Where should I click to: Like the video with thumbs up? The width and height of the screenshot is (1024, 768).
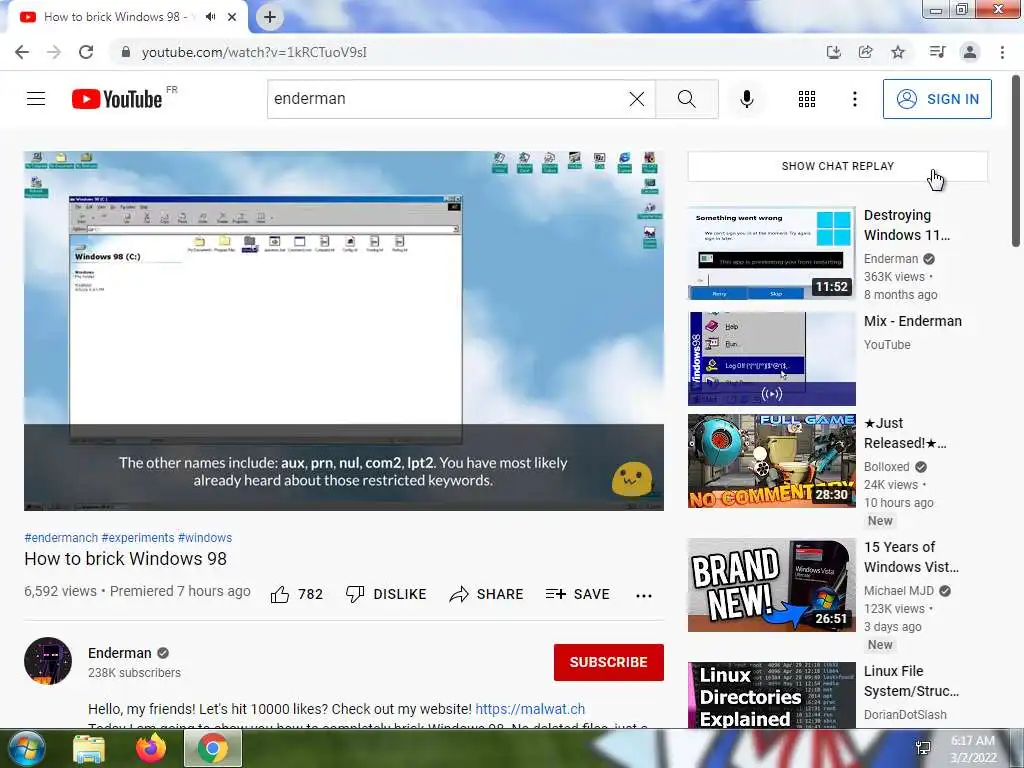[x=296, y=594]
